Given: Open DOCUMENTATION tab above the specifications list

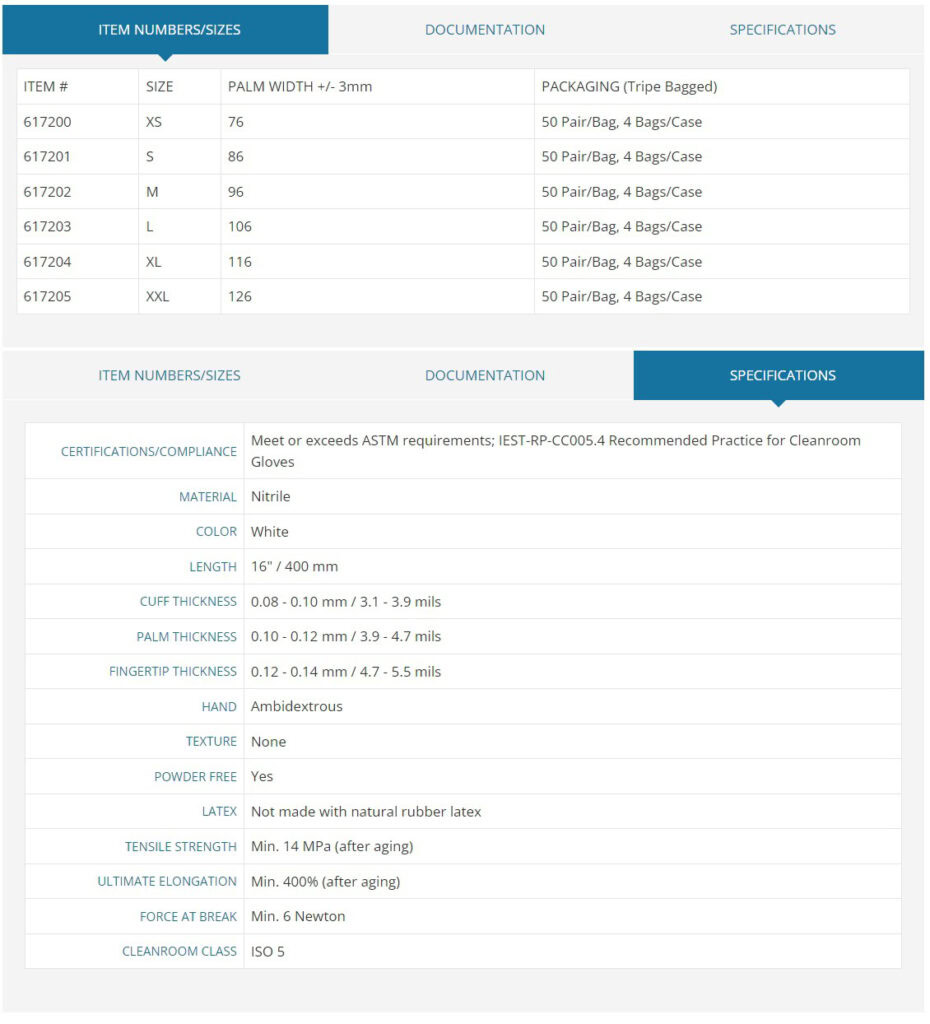Looking at the screenshot, I should click(x=485, y=376).
